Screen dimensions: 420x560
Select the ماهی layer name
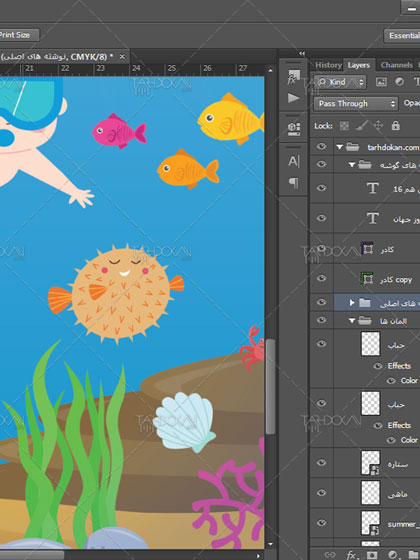[397, 494]
